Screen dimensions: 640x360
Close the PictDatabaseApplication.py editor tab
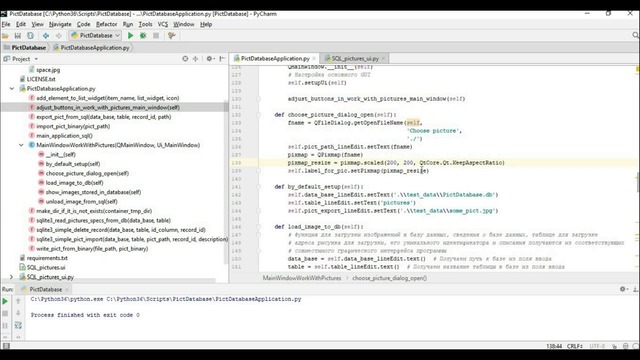[x=314, y=59]
